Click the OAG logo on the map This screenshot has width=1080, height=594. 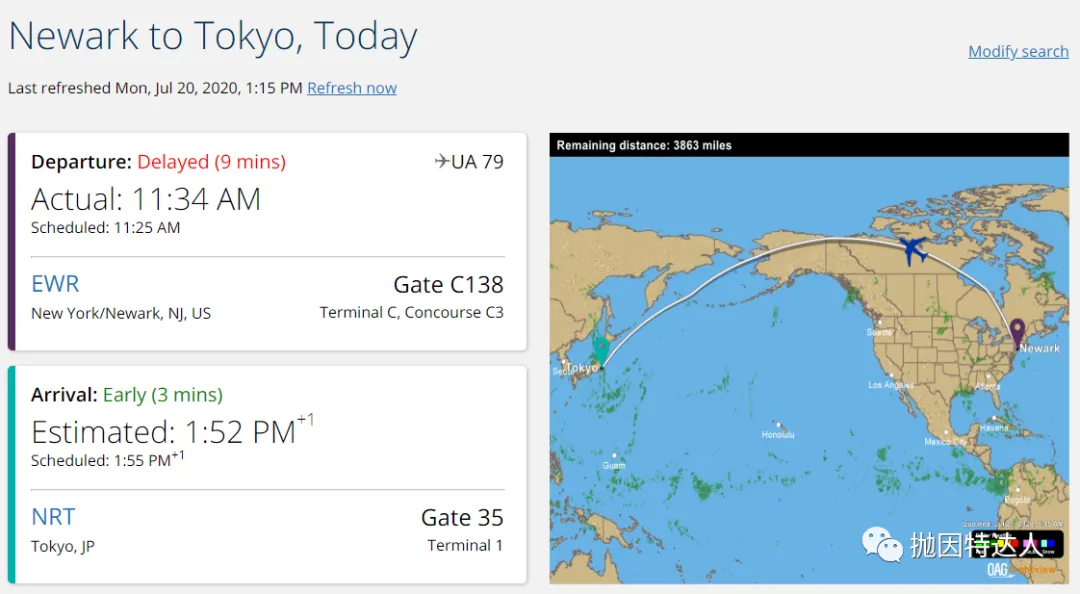[999, 570]
